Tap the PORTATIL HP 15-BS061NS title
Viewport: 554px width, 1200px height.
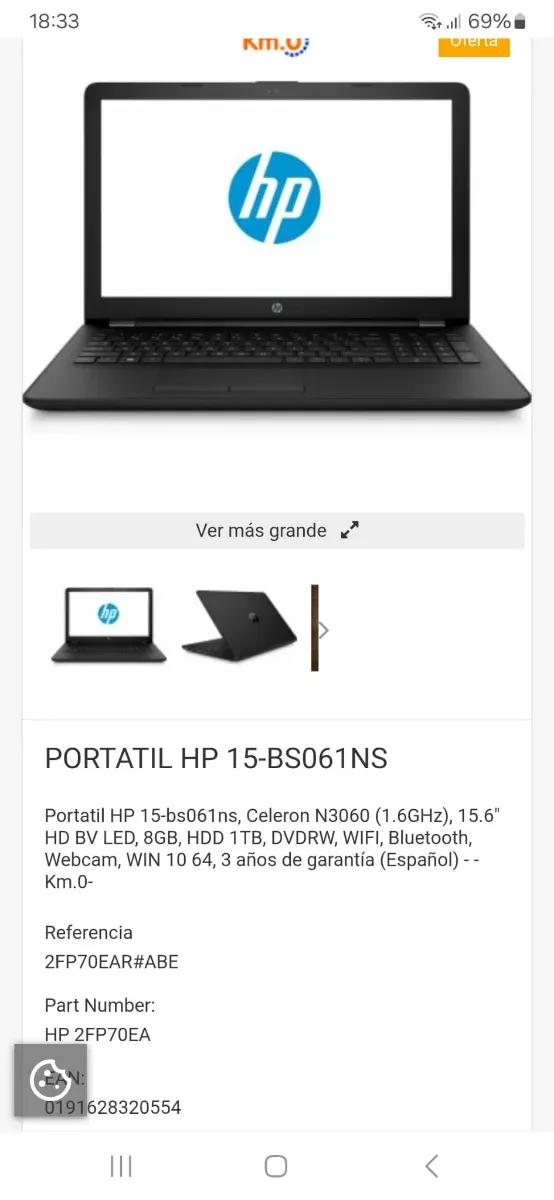point(216,759)
